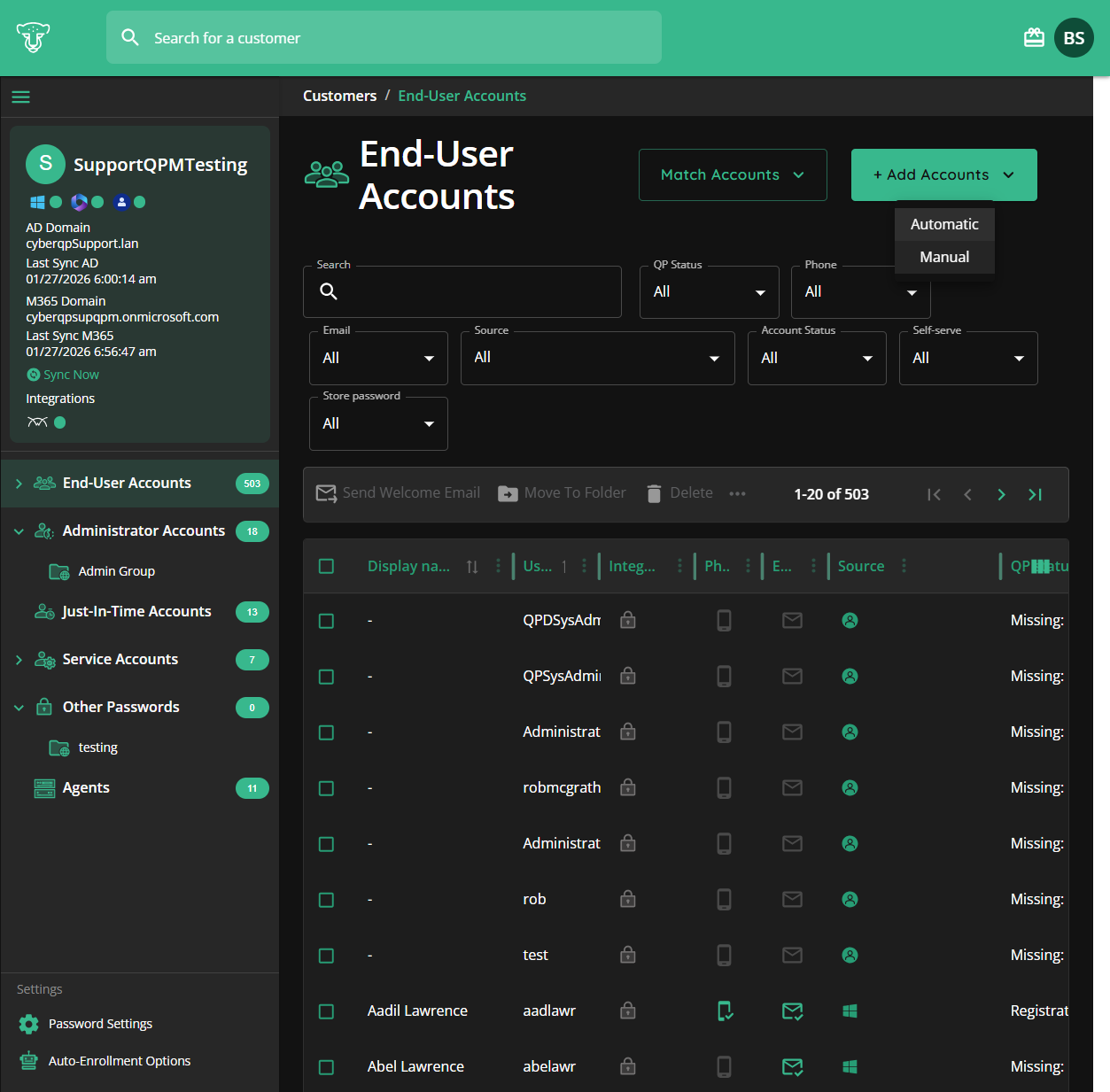Click email icon in abelawr row
Screen dimensions: 1110x1092
coord(793,1066)
